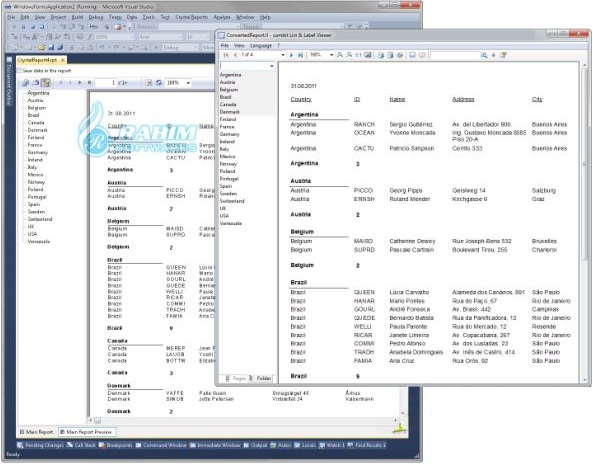Open Pending Changes window
This screenshot has width=593, height=464.
tap(40, 445)
